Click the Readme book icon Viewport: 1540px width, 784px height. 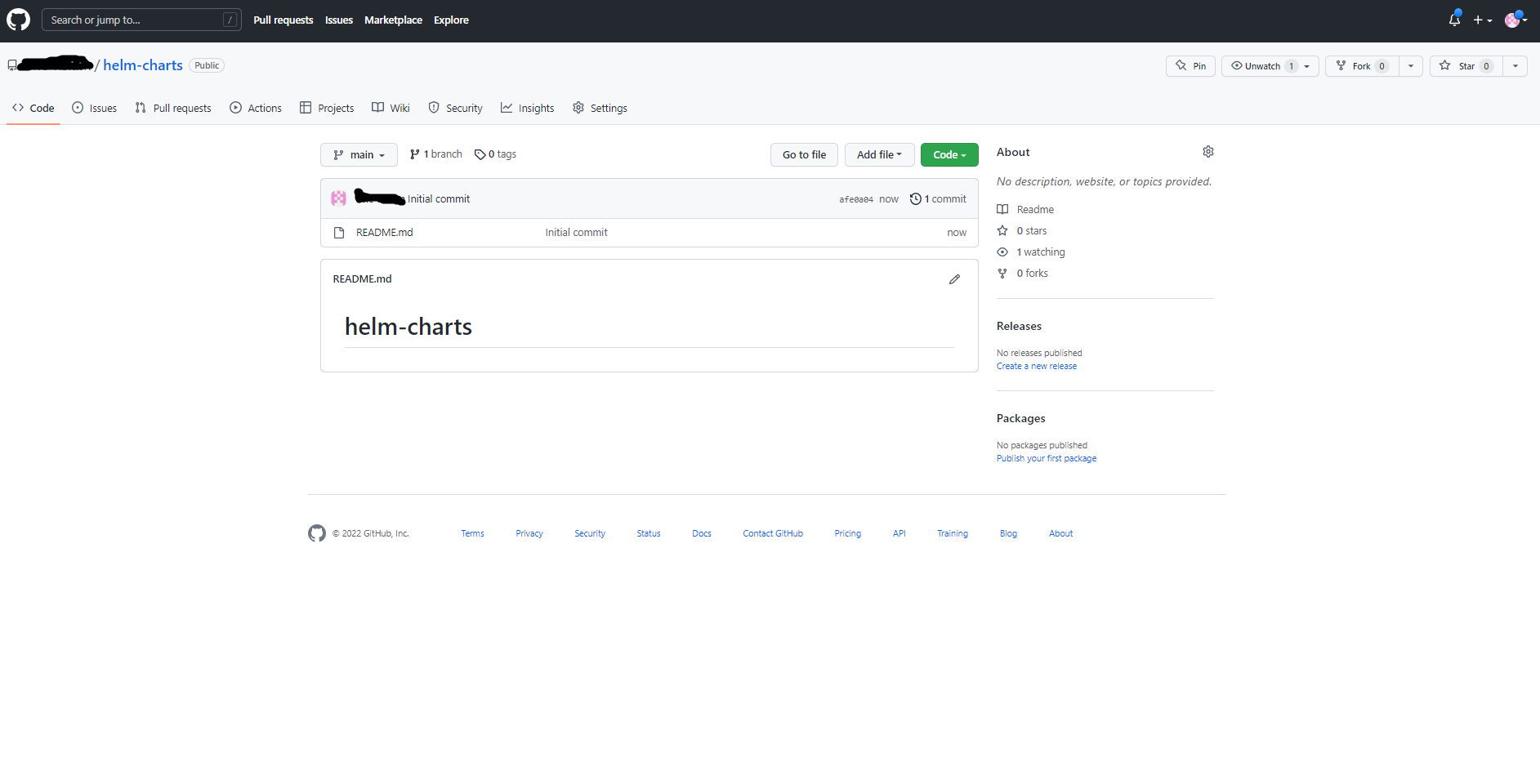tap(1002, 210)
